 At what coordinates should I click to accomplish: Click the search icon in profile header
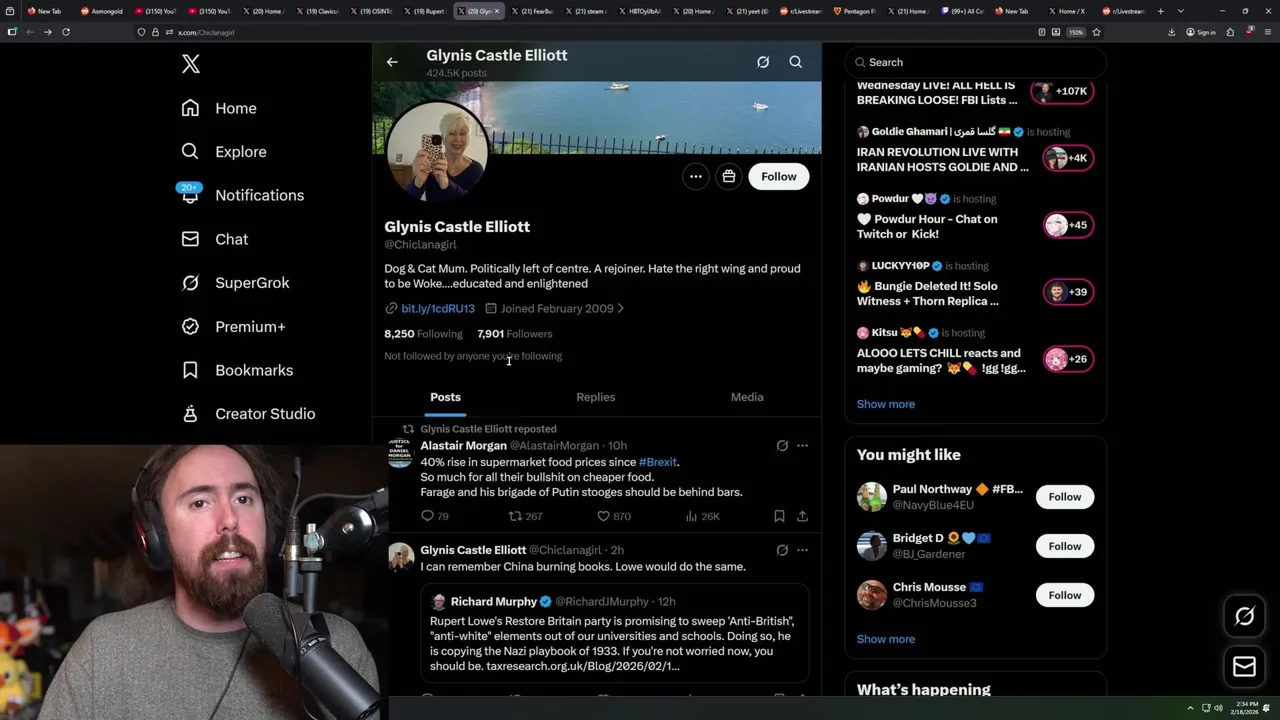796,62
